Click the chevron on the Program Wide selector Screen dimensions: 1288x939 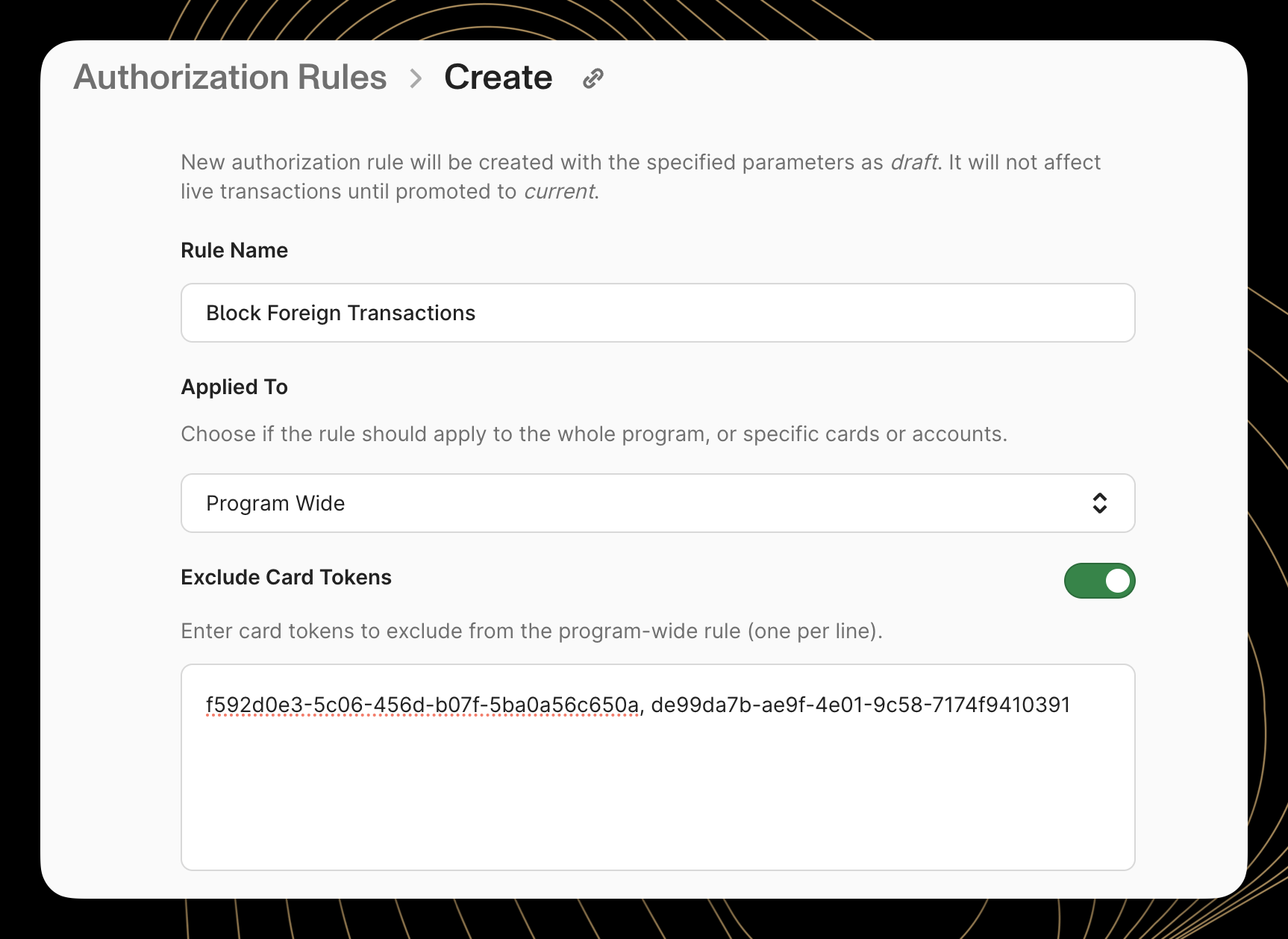[1100, 503]
